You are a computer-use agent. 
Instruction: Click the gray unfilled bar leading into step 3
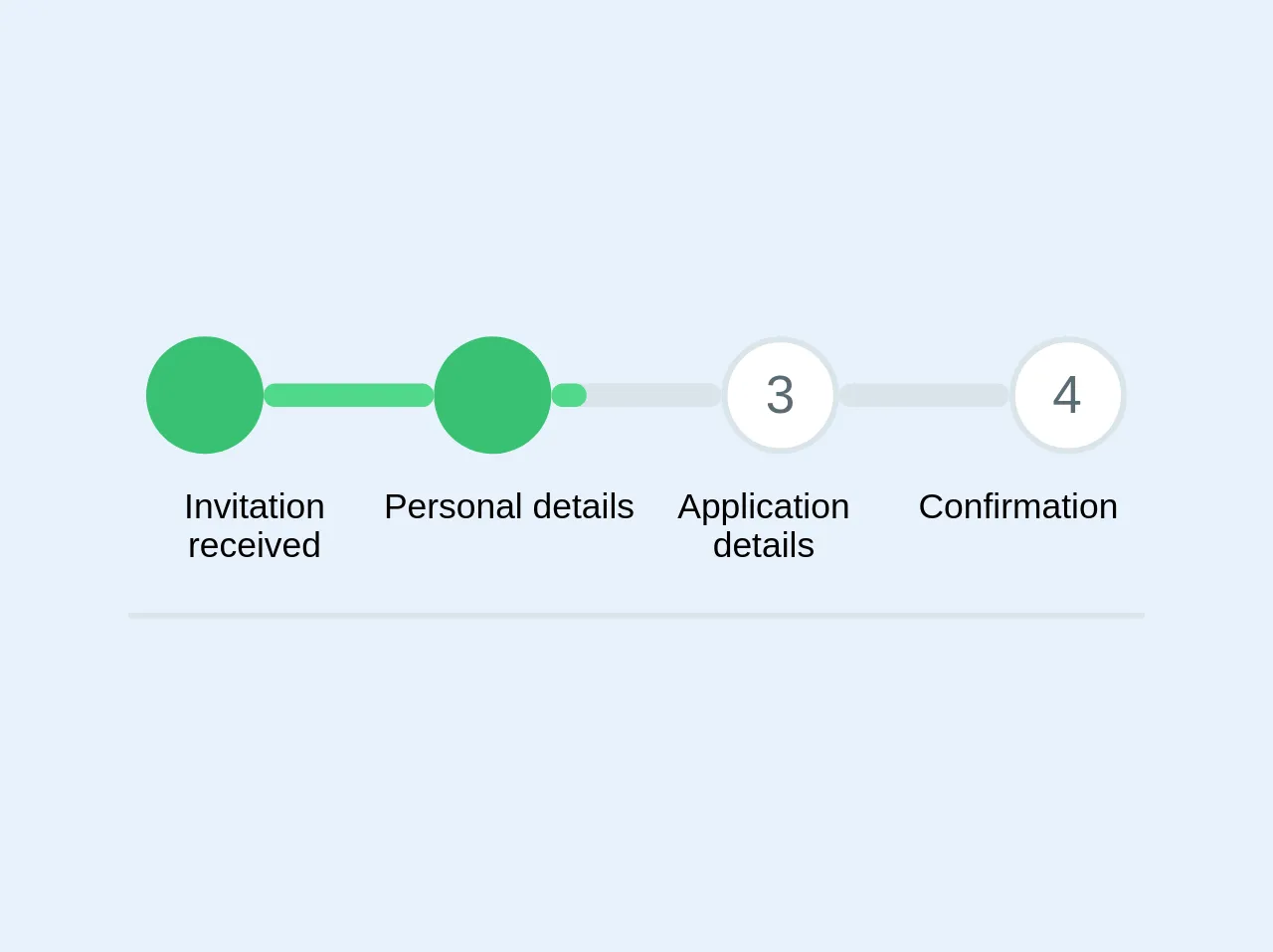(x=652, y=395)
